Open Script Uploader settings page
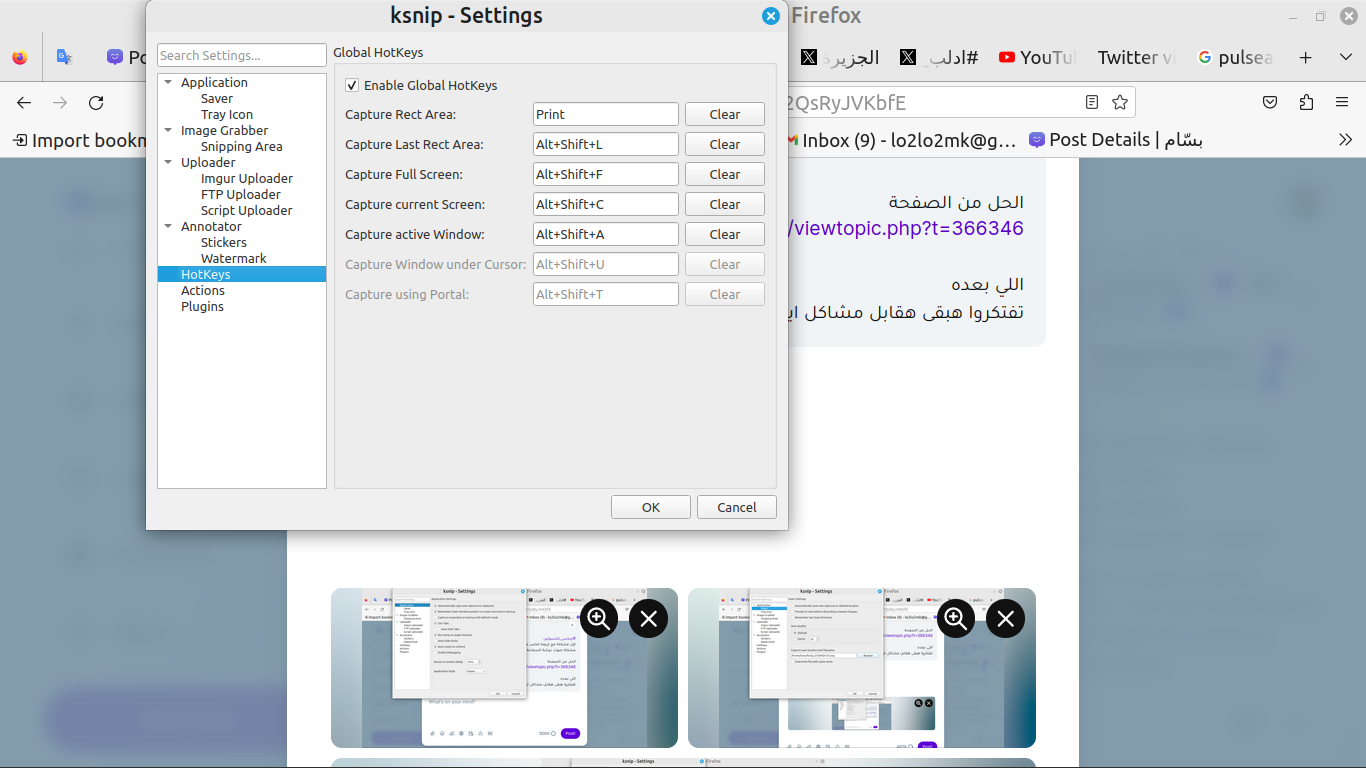The height and width of the screenshot is (768, 1366). (x=247, y=210)
